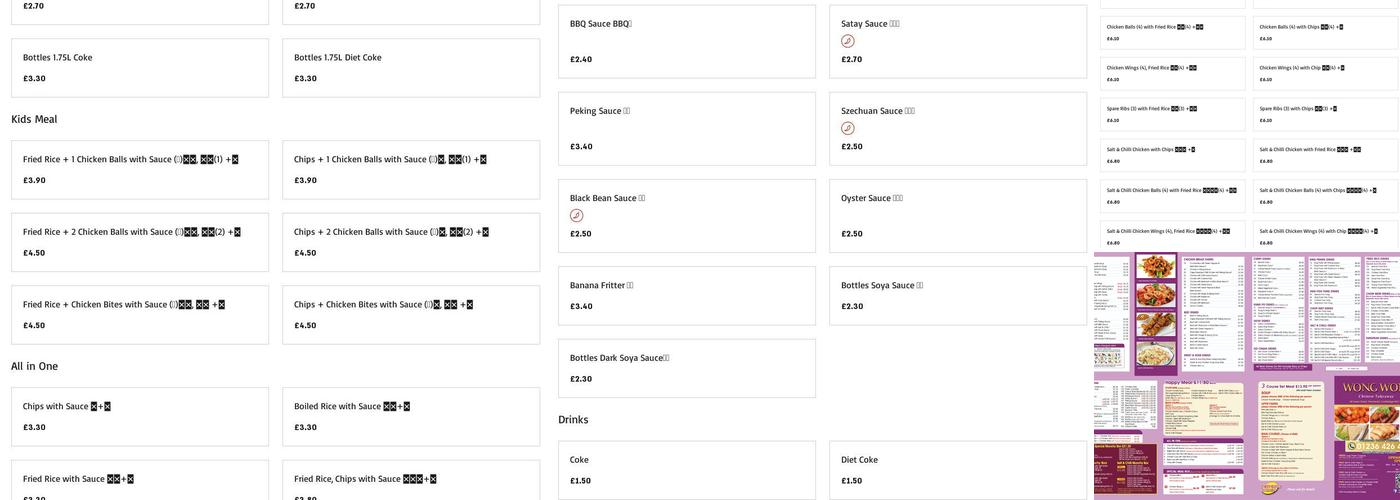Add Fried Rice + Chicken Bites with Sauce
This screenshot has height=500, width=1400.
coord(140,314)
